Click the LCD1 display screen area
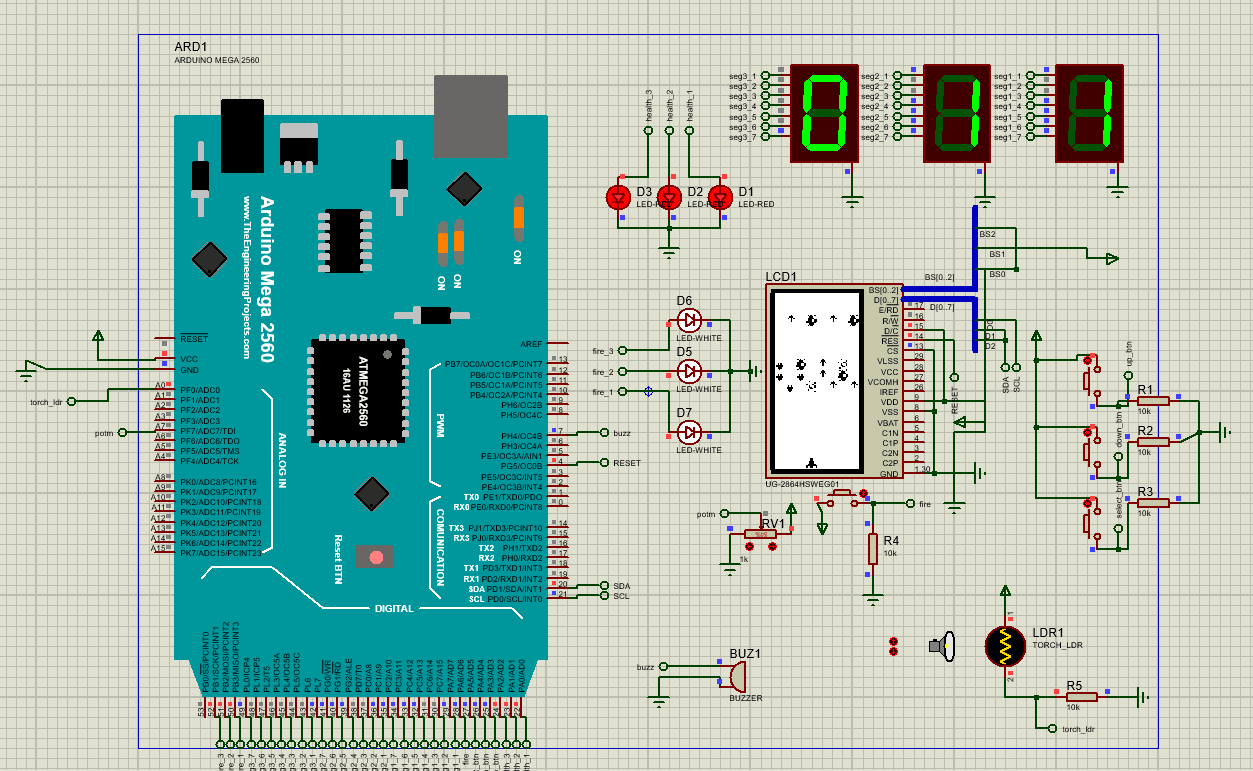This screenshot has height=771, width=1253. click(816, 381)
